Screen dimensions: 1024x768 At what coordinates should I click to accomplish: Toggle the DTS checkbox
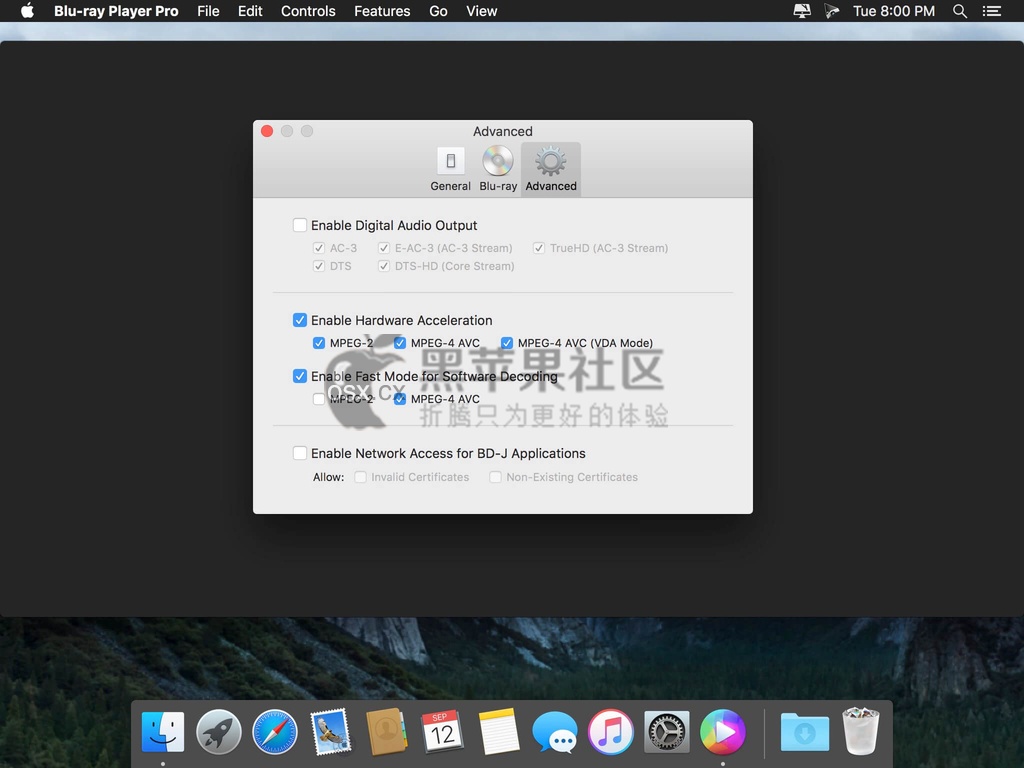pyautogui.click(x=319, y=266)
